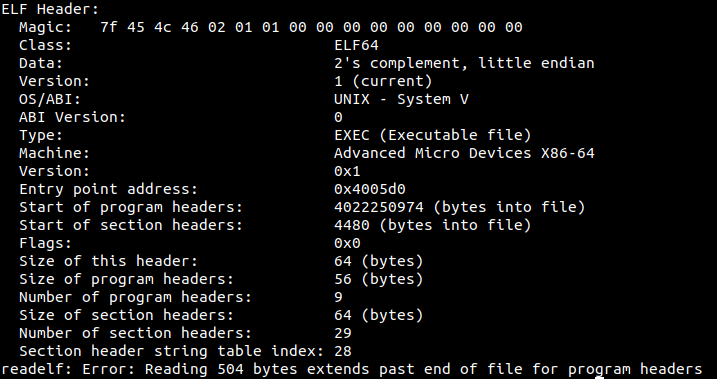Click the ELF Header title line

click(x=51, y=9)
